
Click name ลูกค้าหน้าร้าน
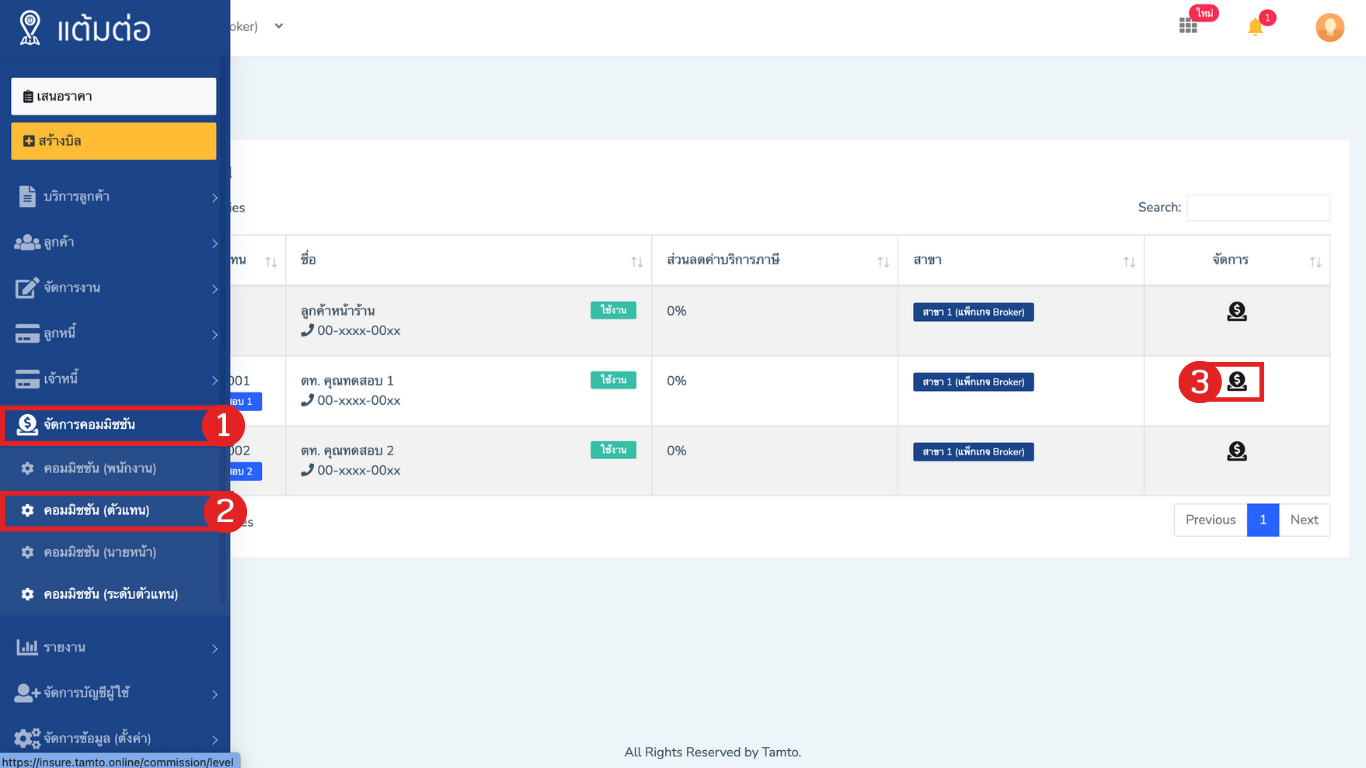338,311
